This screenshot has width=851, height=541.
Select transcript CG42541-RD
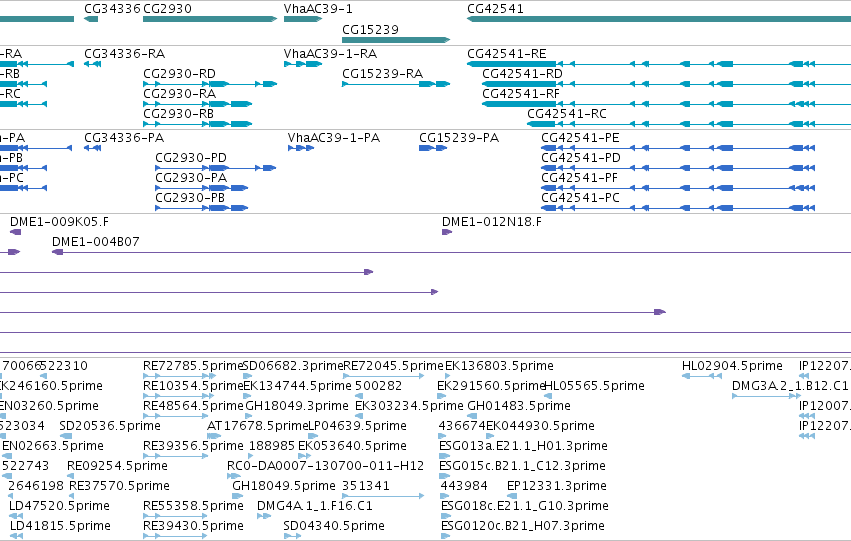click(x=523, y=74)
